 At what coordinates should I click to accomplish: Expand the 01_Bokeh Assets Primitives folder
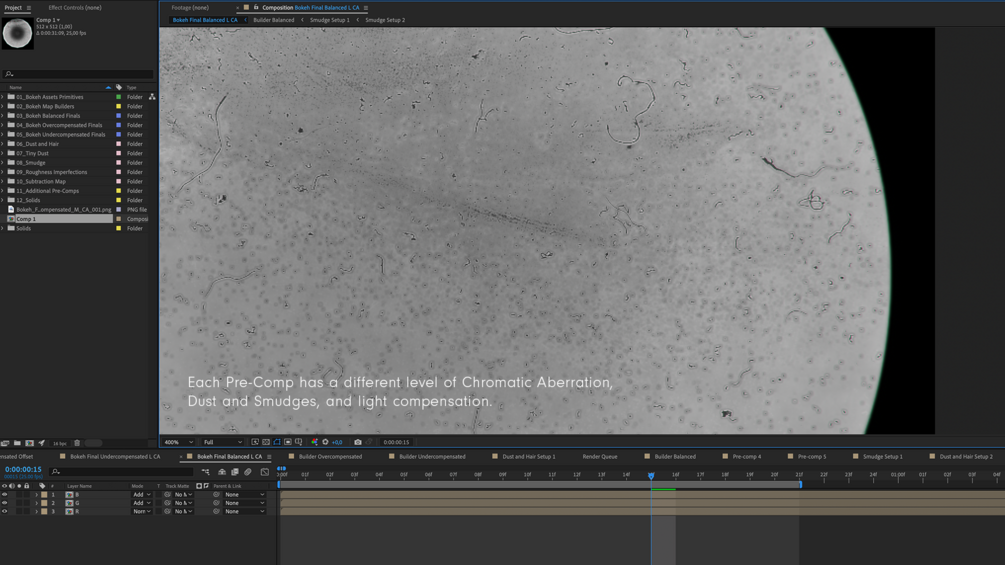point(3,97)
